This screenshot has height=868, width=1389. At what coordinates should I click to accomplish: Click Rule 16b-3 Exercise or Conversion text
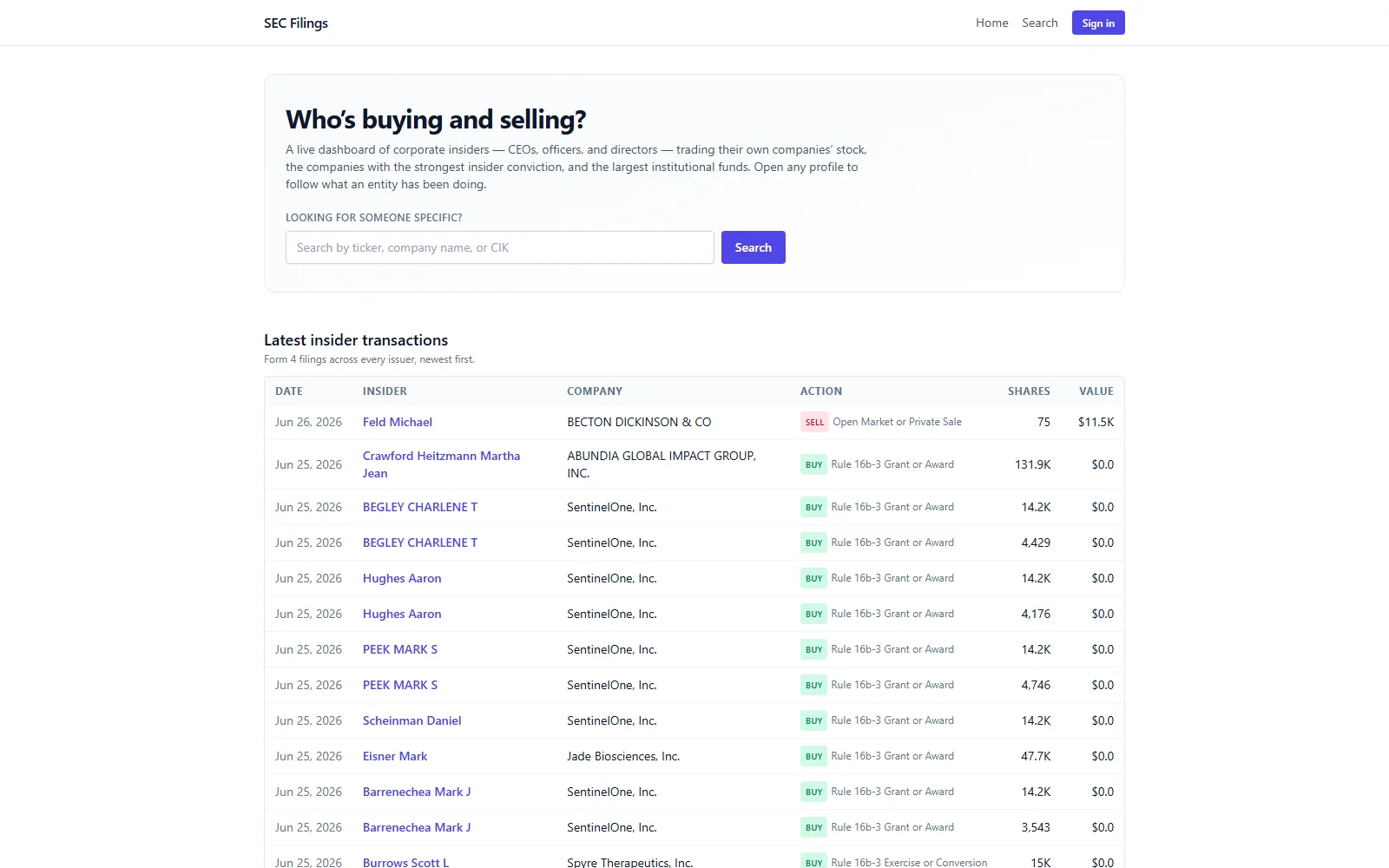[909, 862]
